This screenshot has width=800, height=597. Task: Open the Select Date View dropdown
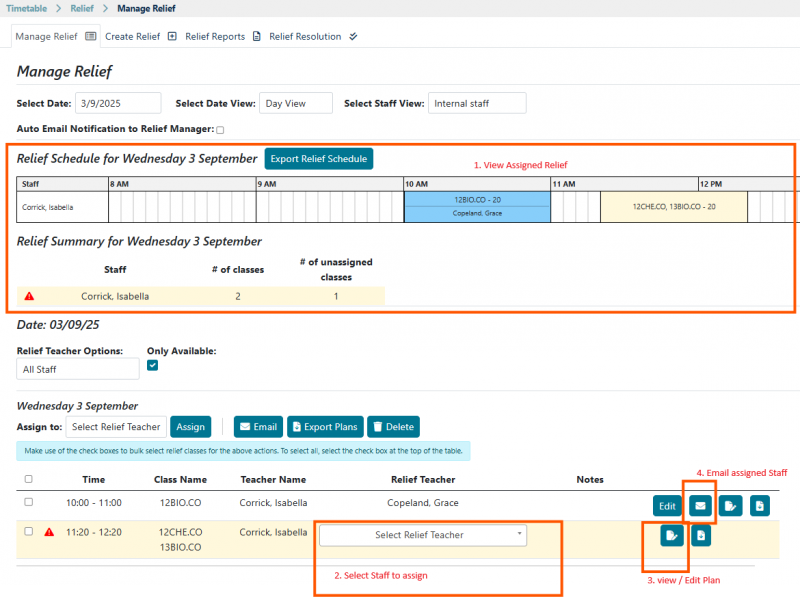coord(298,103)
